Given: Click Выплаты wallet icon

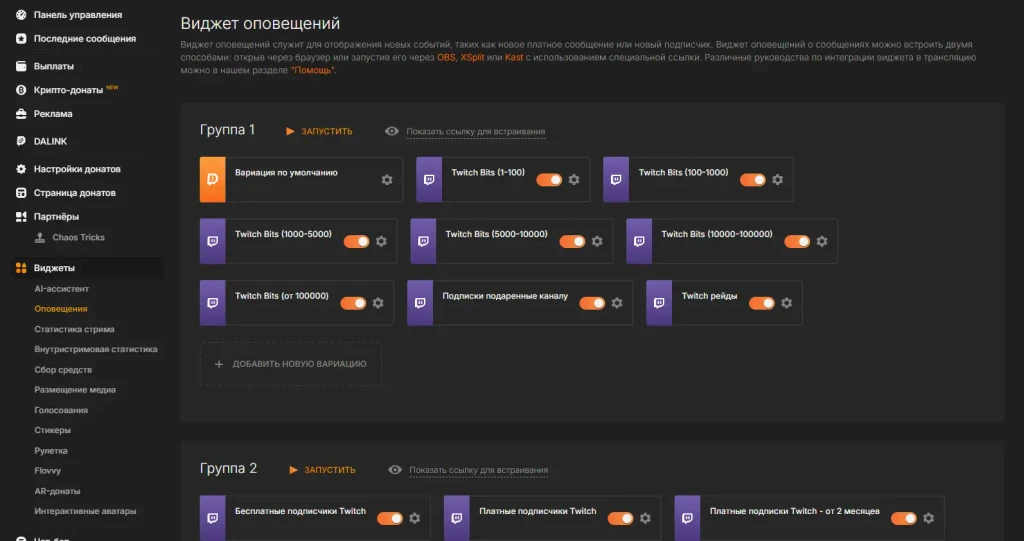Looking at the screenshot, I should (21, 66).
